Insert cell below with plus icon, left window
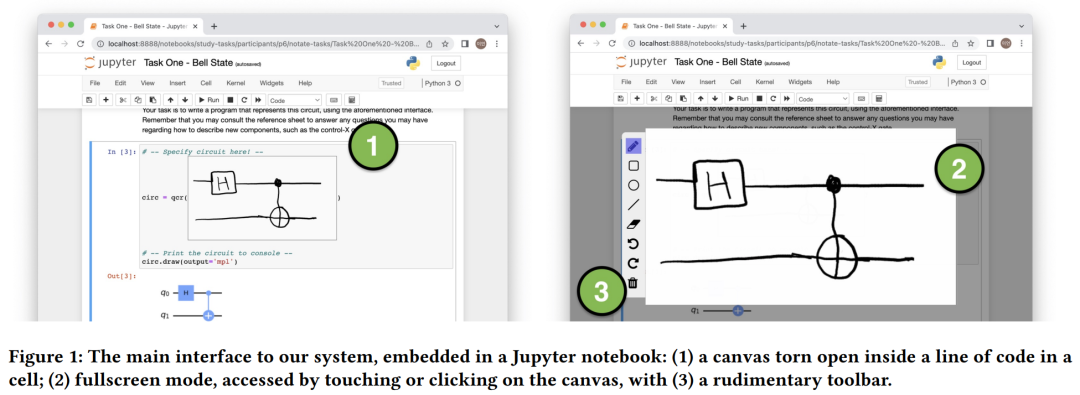Viewport: 1080px width, 395px height. pyautogui.click(x=105, y=100)
